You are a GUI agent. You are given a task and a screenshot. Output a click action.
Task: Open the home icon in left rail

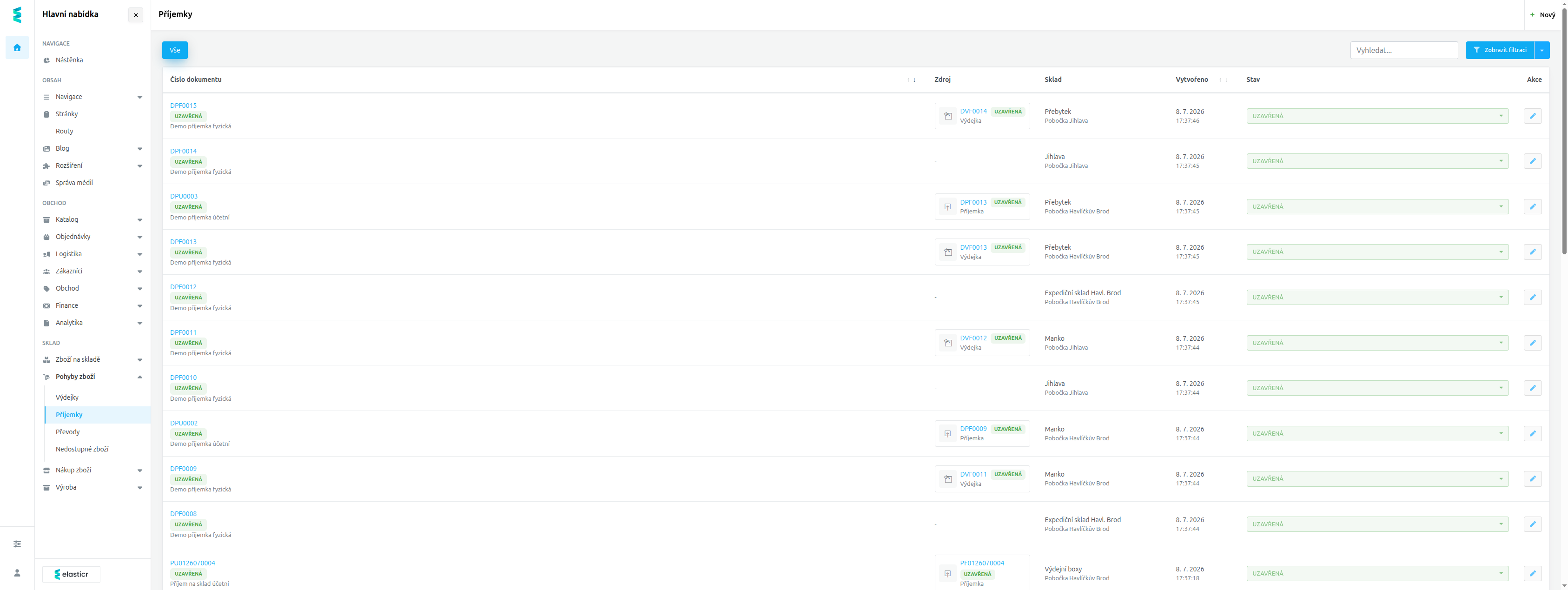coord(17,47)
